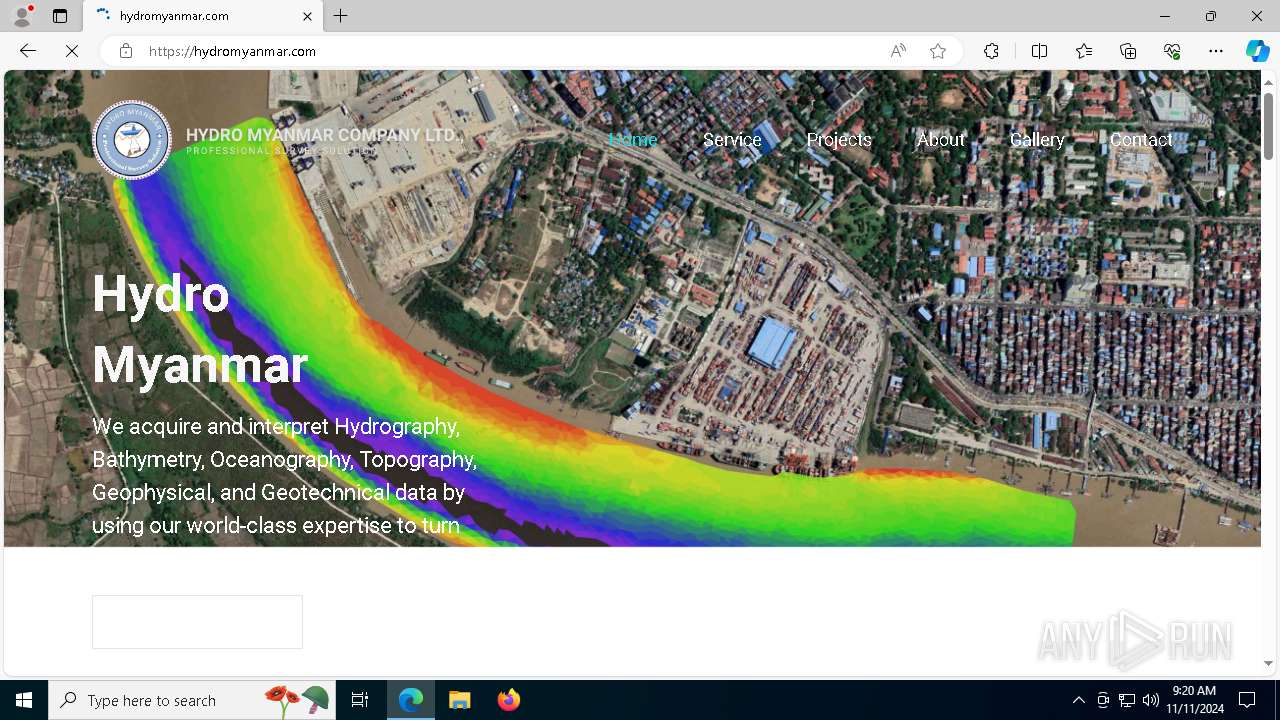Open the Extensions puzzle icon
Viewport: 1280px width, 720px height.
(x=991, y=51)
